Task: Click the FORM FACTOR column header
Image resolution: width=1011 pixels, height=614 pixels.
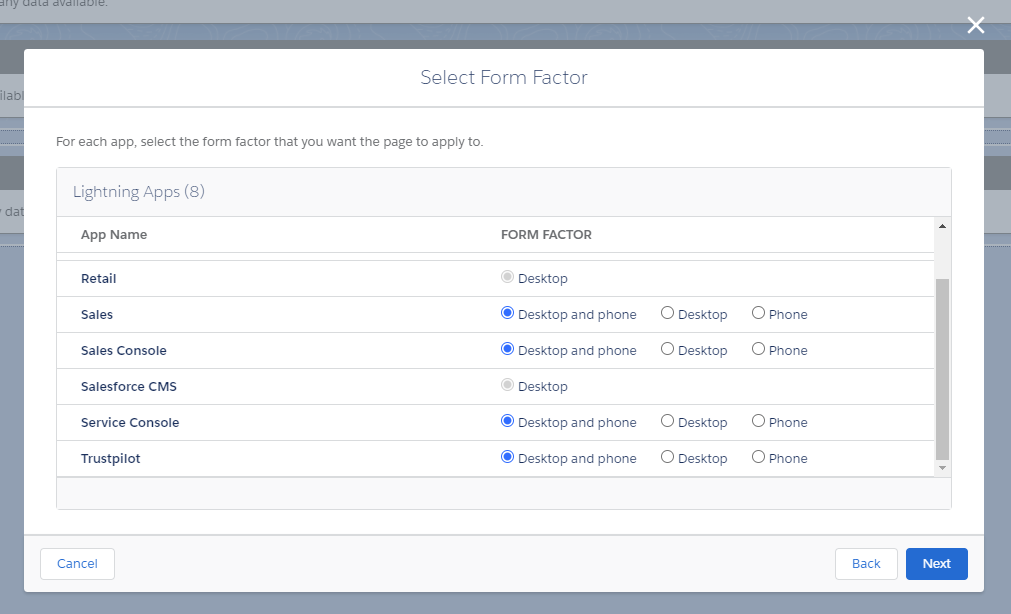Action: (546, 234)
